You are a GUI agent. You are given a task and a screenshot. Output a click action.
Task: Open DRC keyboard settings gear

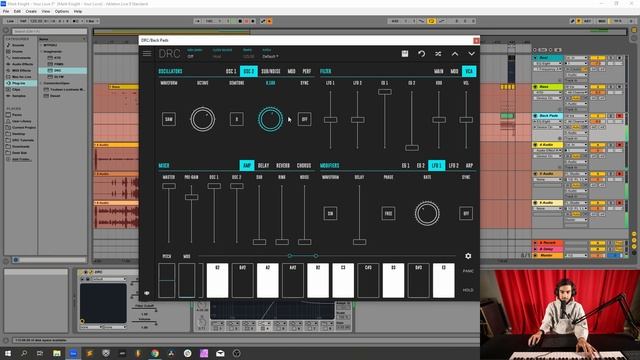[x=468, y=256]
